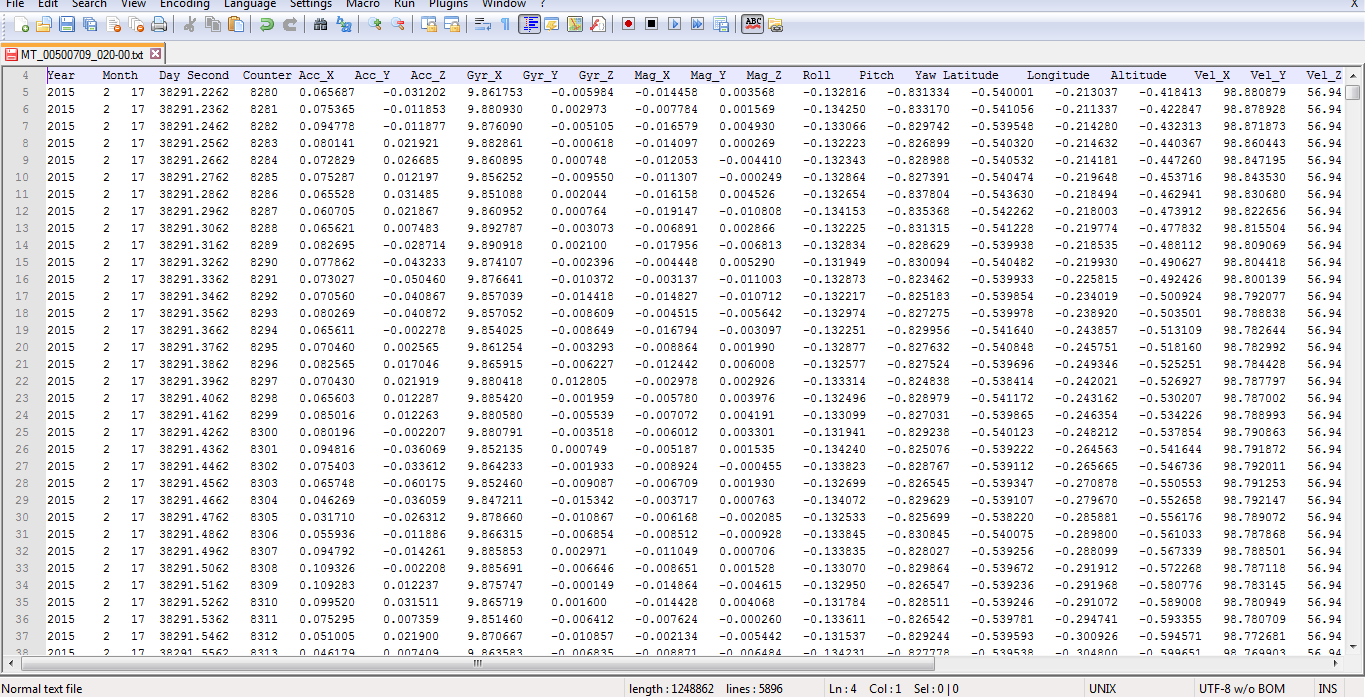Open the Replace dialog icon

(343, 24)
